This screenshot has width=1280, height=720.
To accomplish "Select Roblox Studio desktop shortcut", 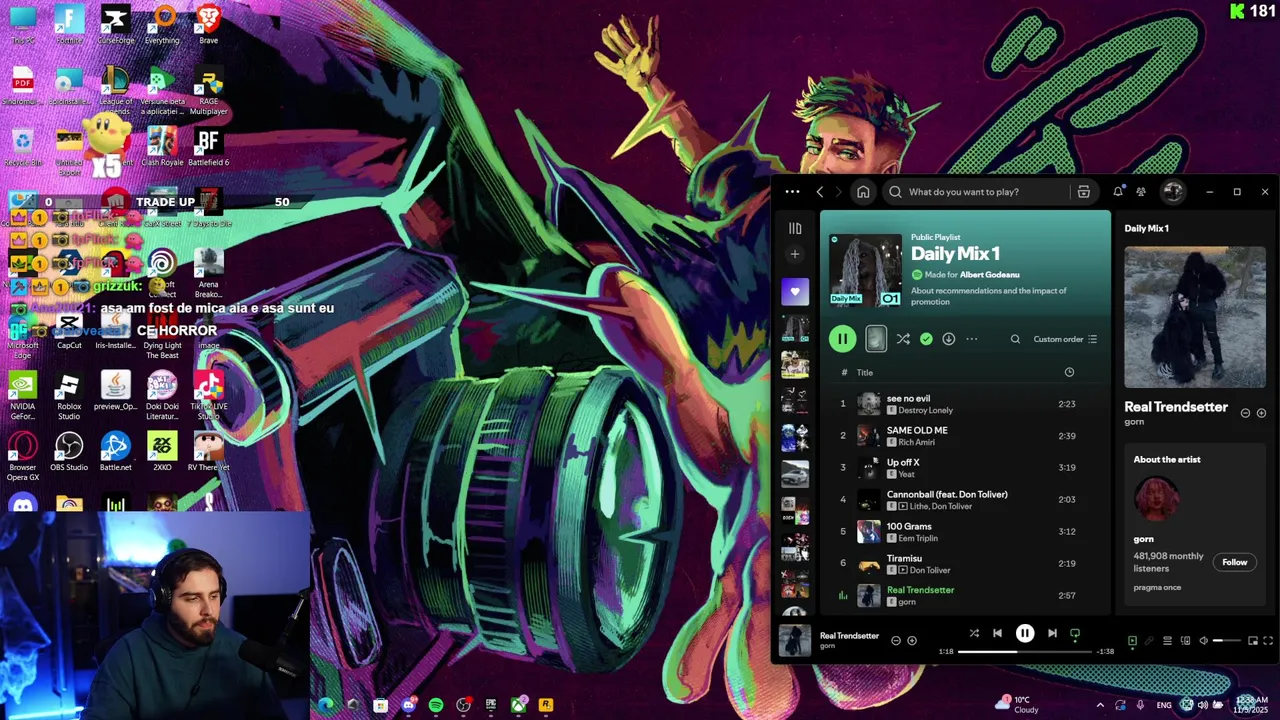I will coord(69,395).
